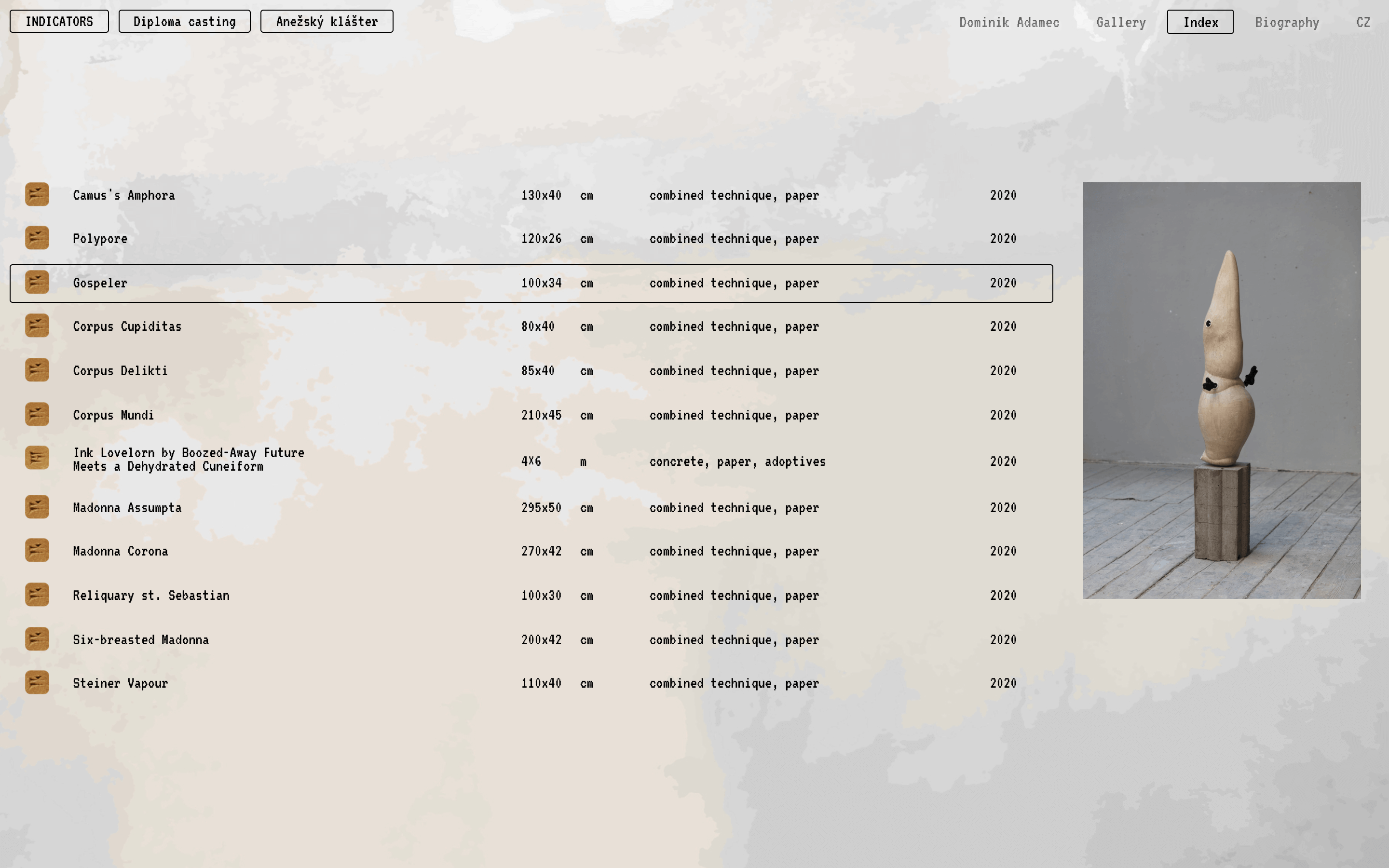
Task: Click the 80x40 dimension value
Action: 538,326
